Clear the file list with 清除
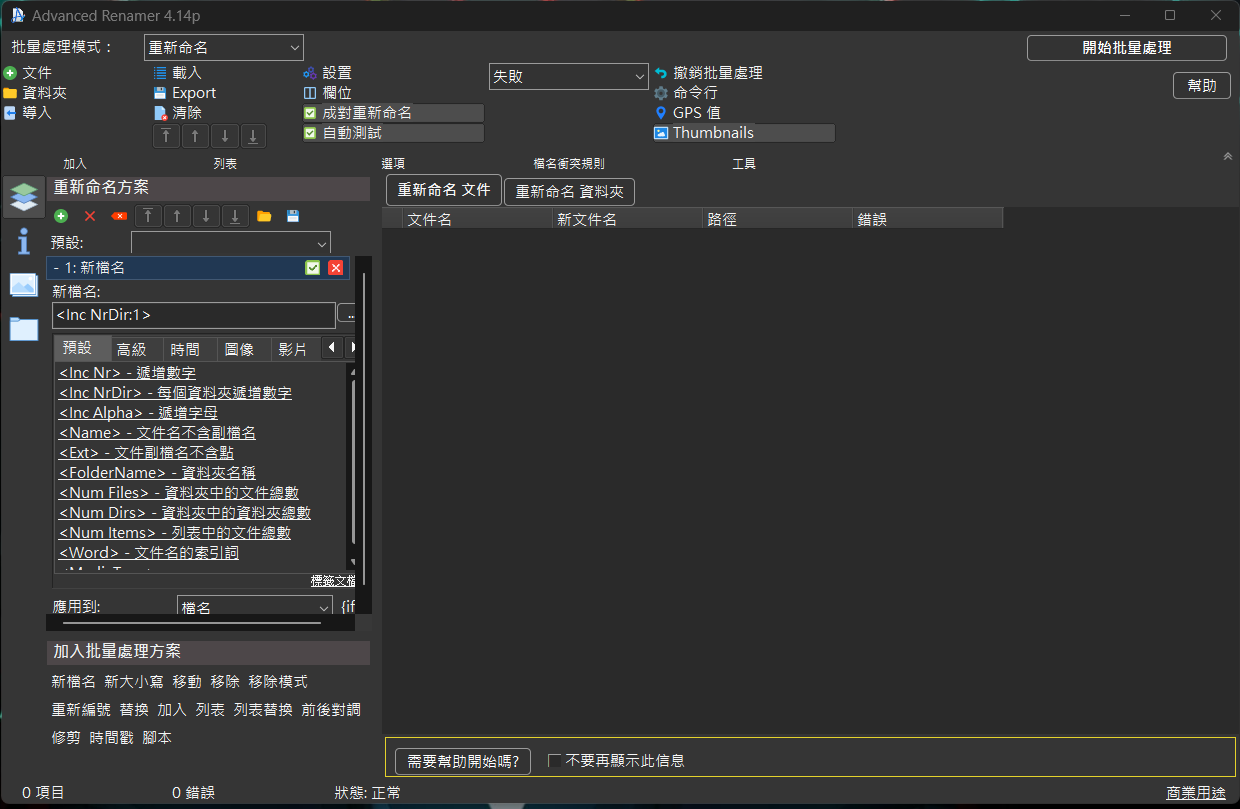The width and height of the screenshot is (1240, 809). pyautogui.click(x=177, y=113)
